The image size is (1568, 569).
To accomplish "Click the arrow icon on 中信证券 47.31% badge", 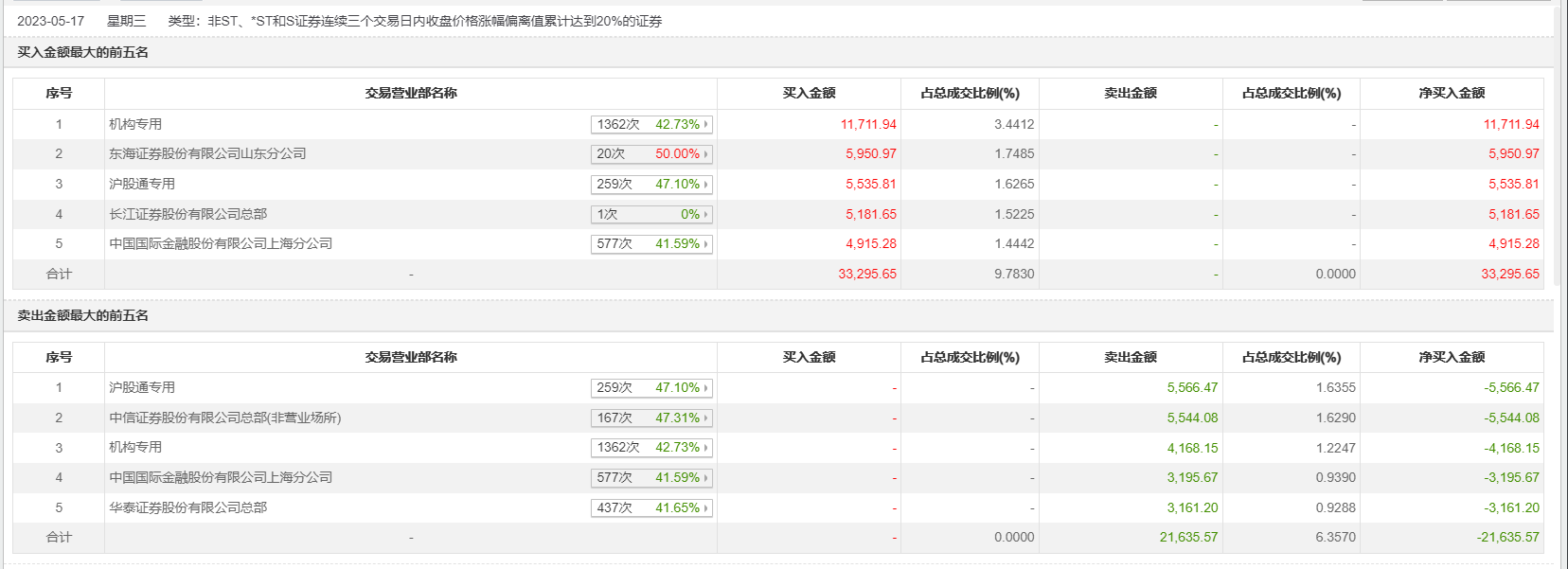I will click(x=705, y=418).
